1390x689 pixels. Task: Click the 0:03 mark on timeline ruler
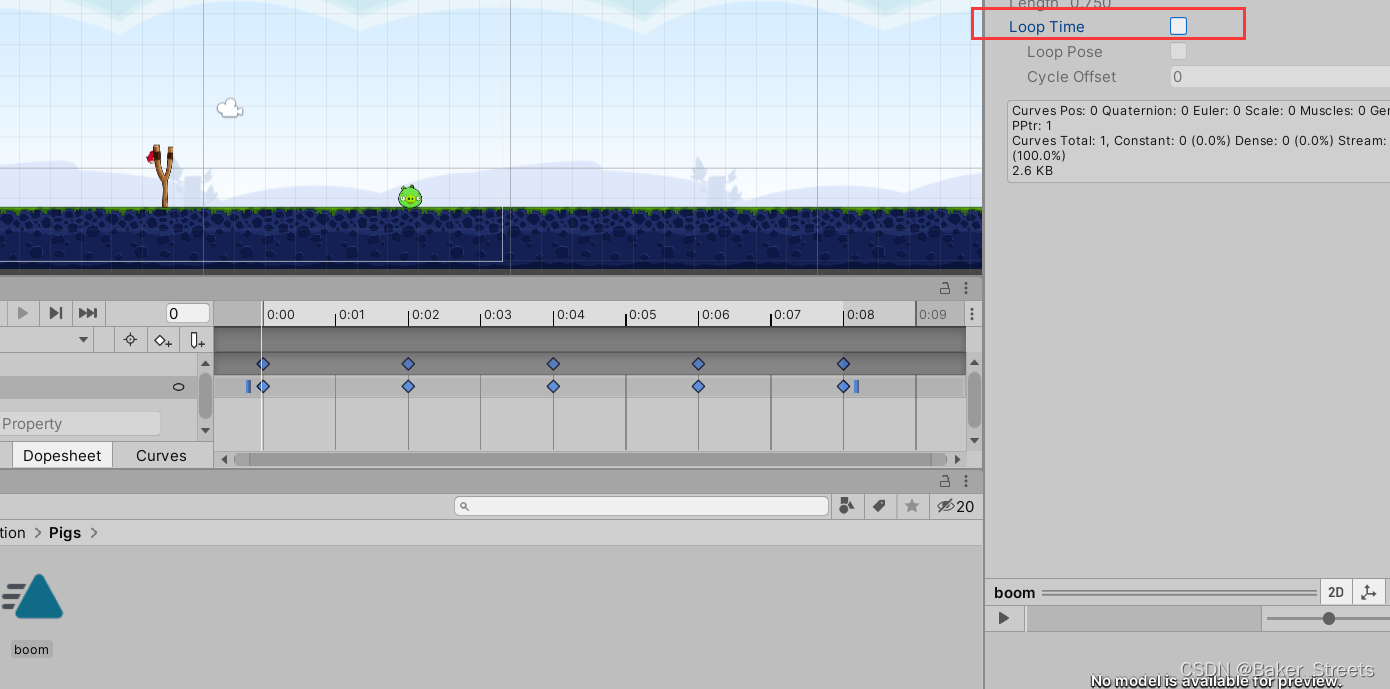497,314
